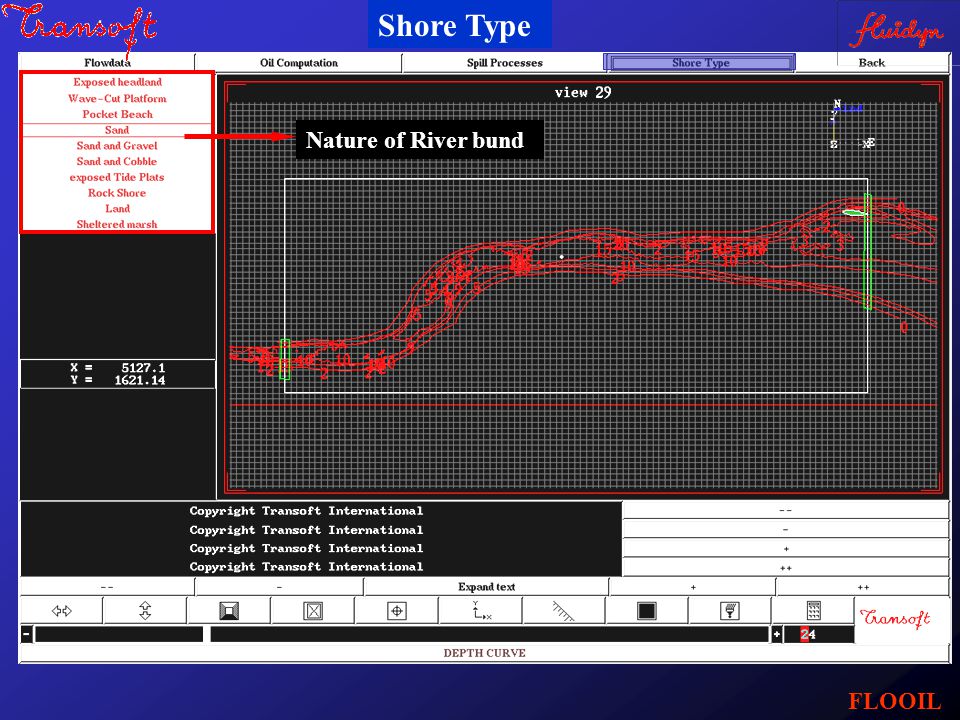The image size is (960, 720).
Task: Click the green spill marker upstream
Action: (854, 212)
